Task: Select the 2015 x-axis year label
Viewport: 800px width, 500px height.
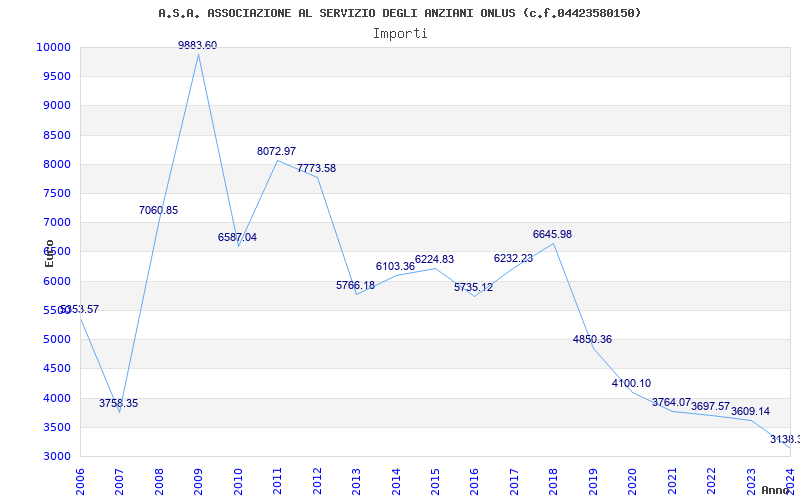Action: [x=435, y=481]
